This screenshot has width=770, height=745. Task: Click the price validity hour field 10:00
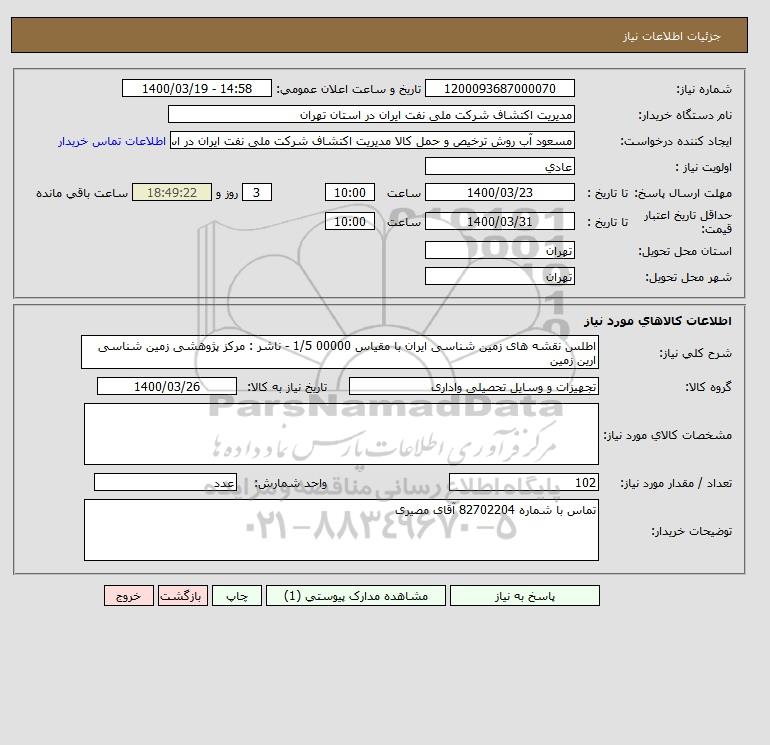350,221
